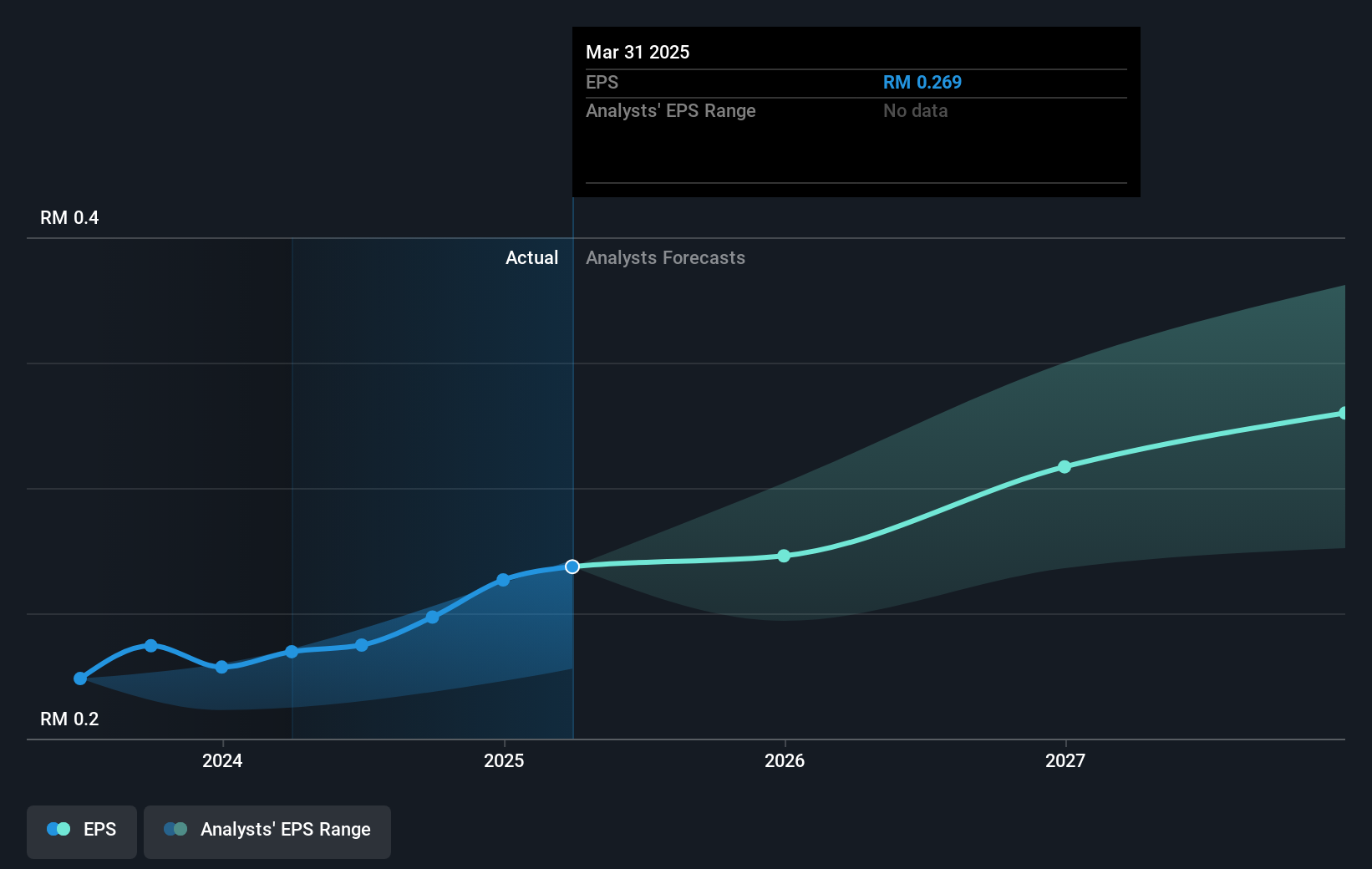Click the EPS data point in spring 2024
1372x869 pixels.
292,652
